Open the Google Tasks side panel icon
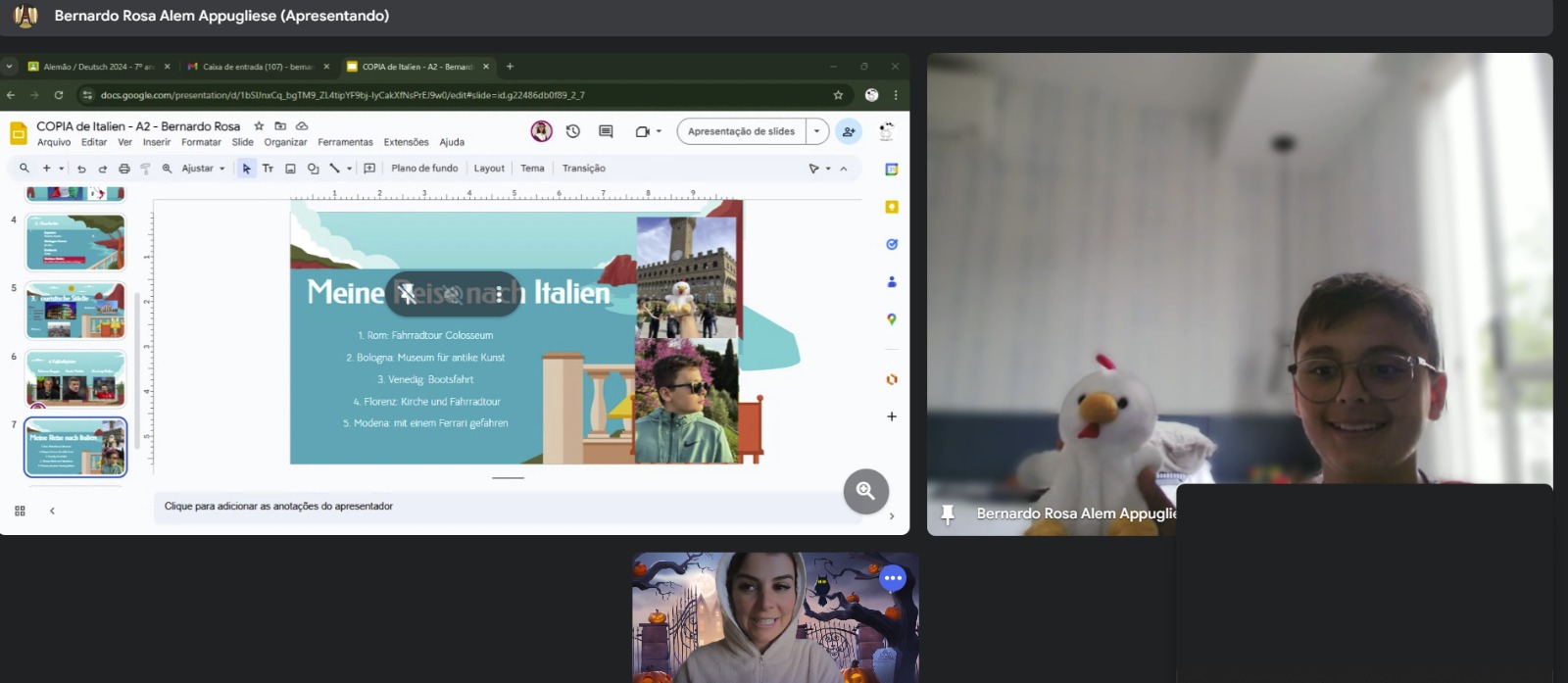This screenshot has height=683, width=1568. (x=892, y=244)
